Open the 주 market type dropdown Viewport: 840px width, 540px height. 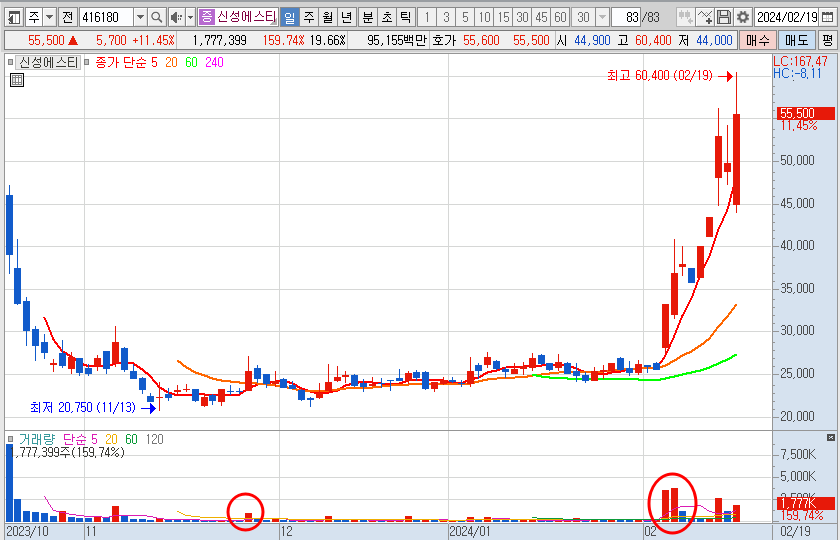(49, 18)
